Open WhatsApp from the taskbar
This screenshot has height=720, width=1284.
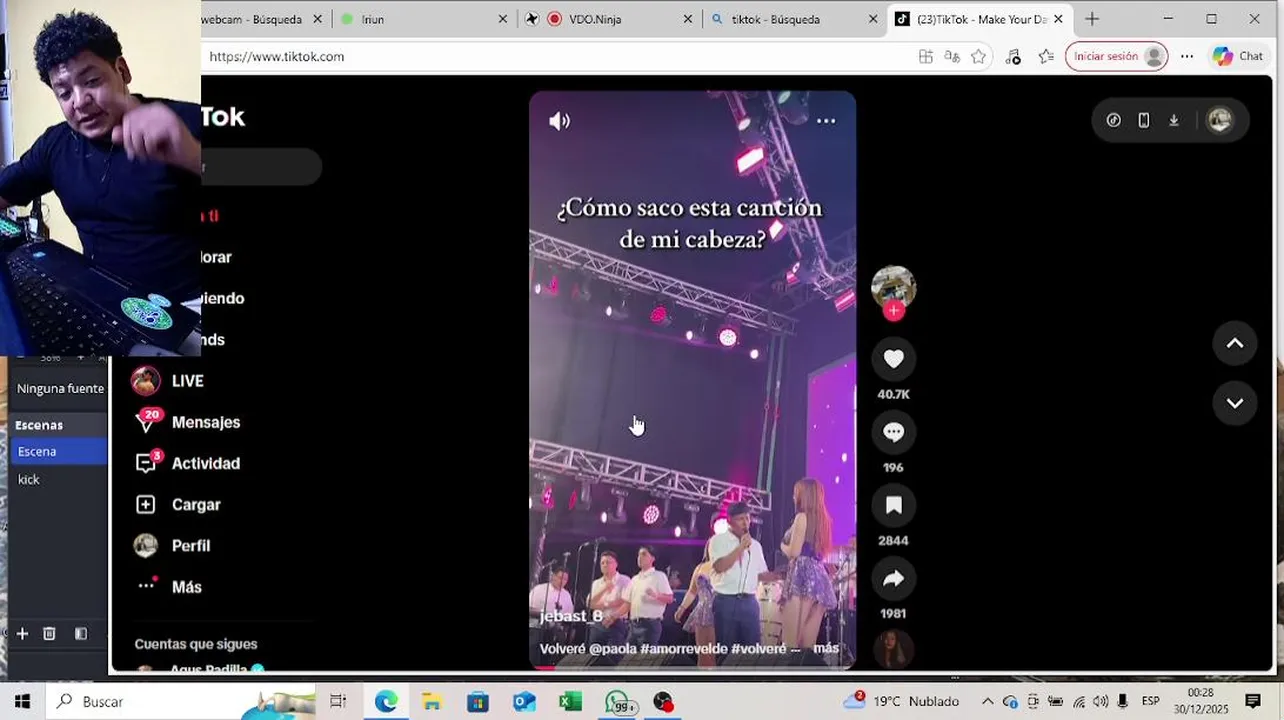(620, 702)
